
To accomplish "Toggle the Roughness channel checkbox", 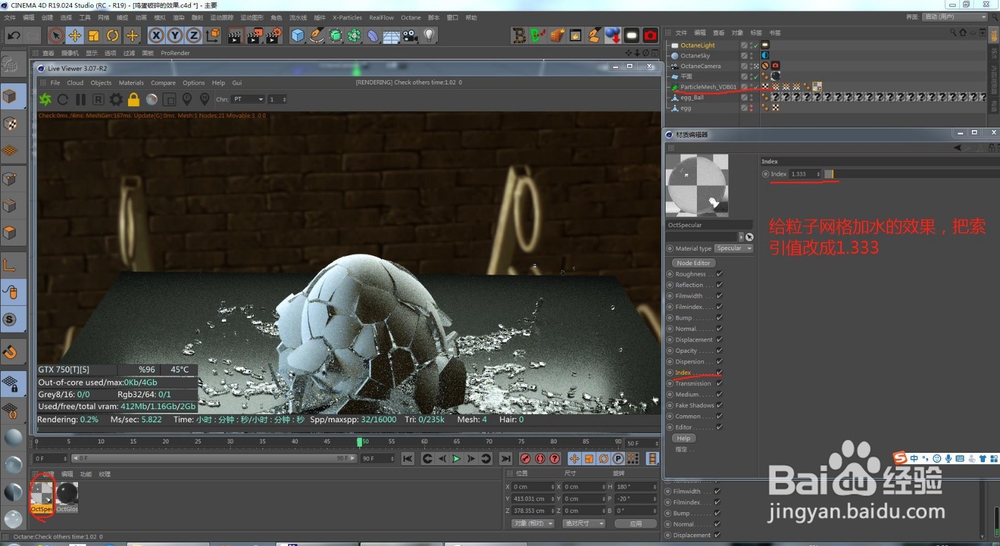I will tap(719, 274).
